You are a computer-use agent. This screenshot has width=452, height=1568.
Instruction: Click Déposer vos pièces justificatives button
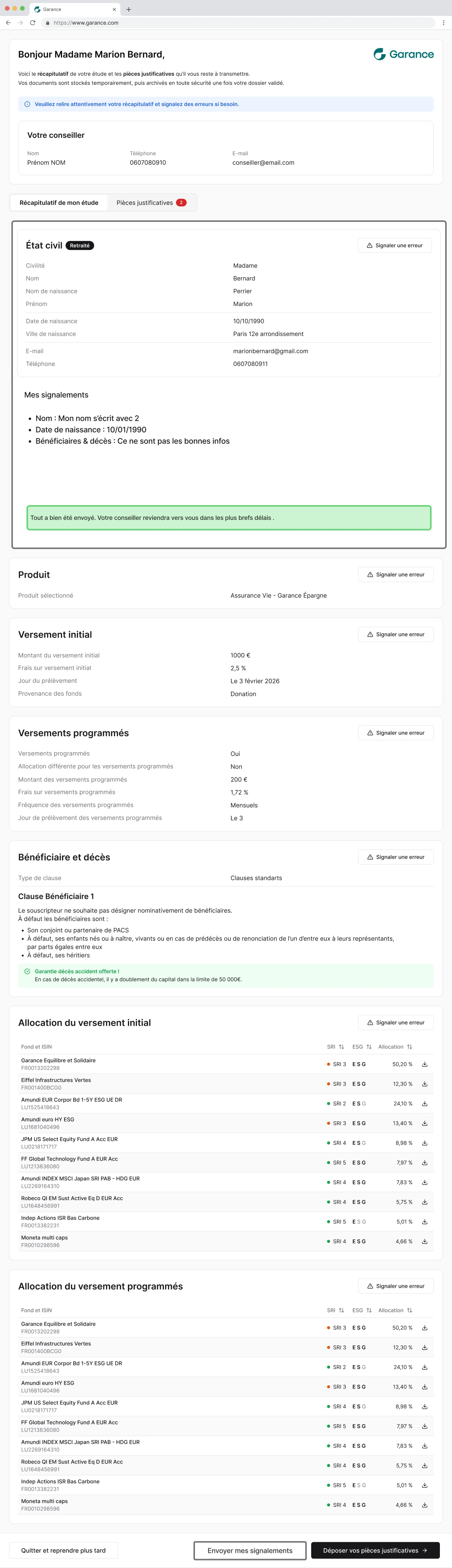click(376, 1550)
